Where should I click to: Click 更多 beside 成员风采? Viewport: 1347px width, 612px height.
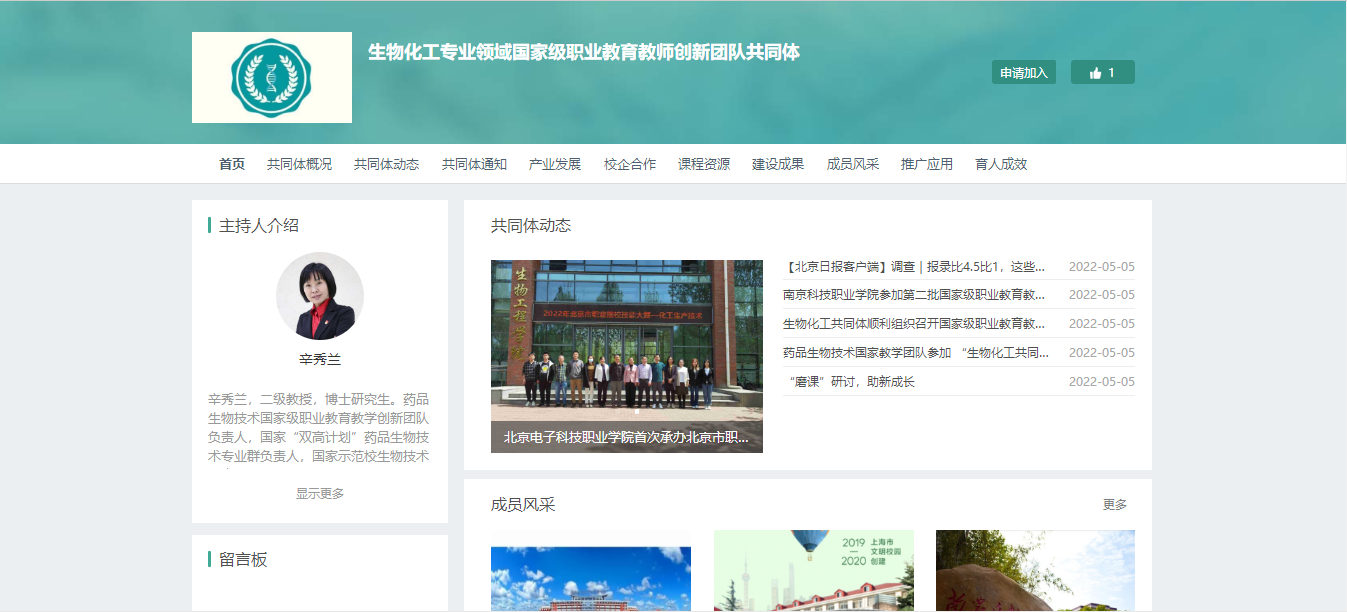(x=1114, y=505)
